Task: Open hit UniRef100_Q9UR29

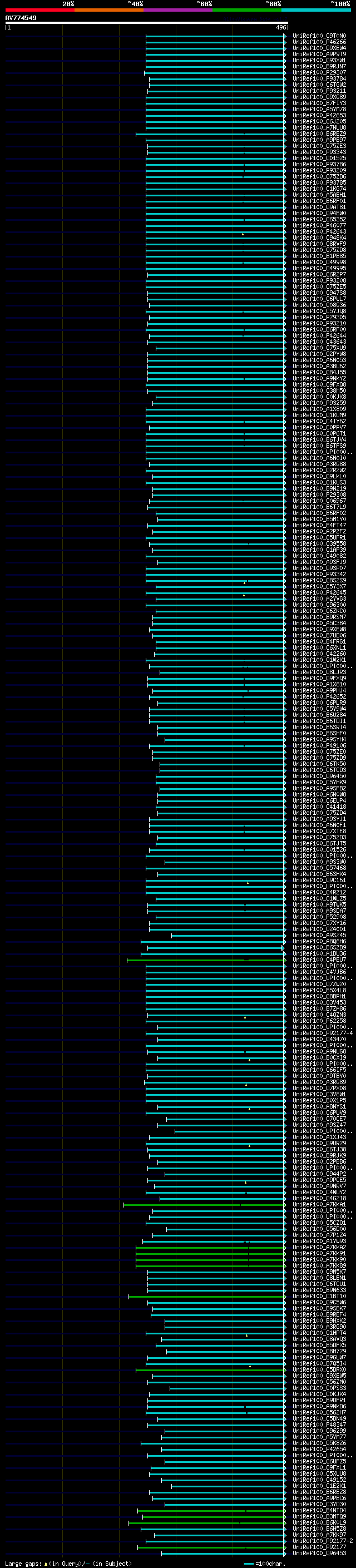Action: pyautogui.click(x=319, y=1143)
